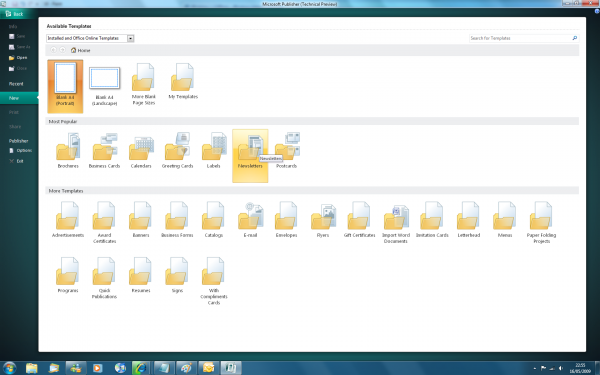Open the Award Certificates template folder

point(104,222)
